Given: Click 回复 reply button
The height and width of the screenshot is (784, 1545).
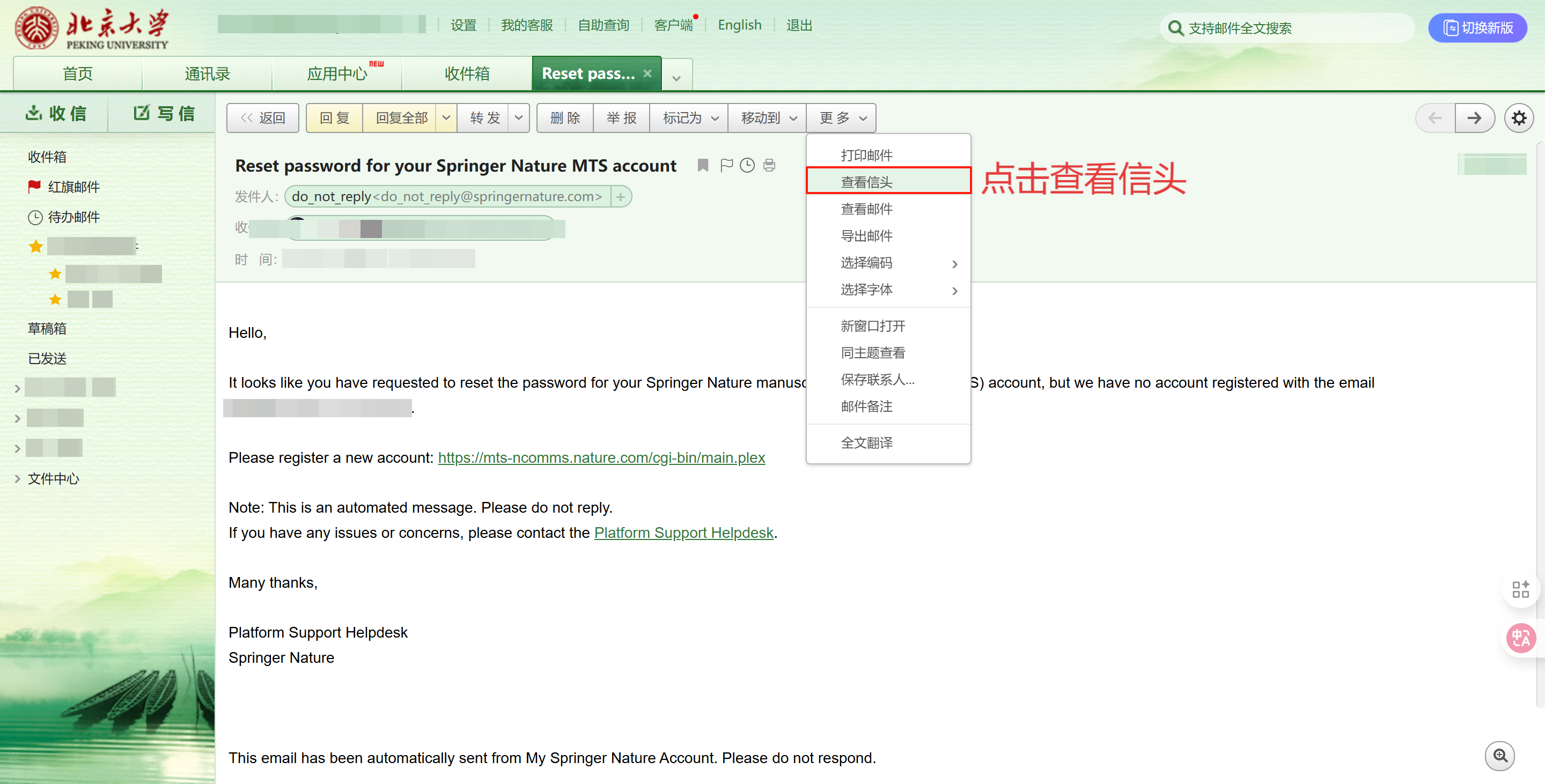Looking at the screenshot, I should tap(335, 118).
